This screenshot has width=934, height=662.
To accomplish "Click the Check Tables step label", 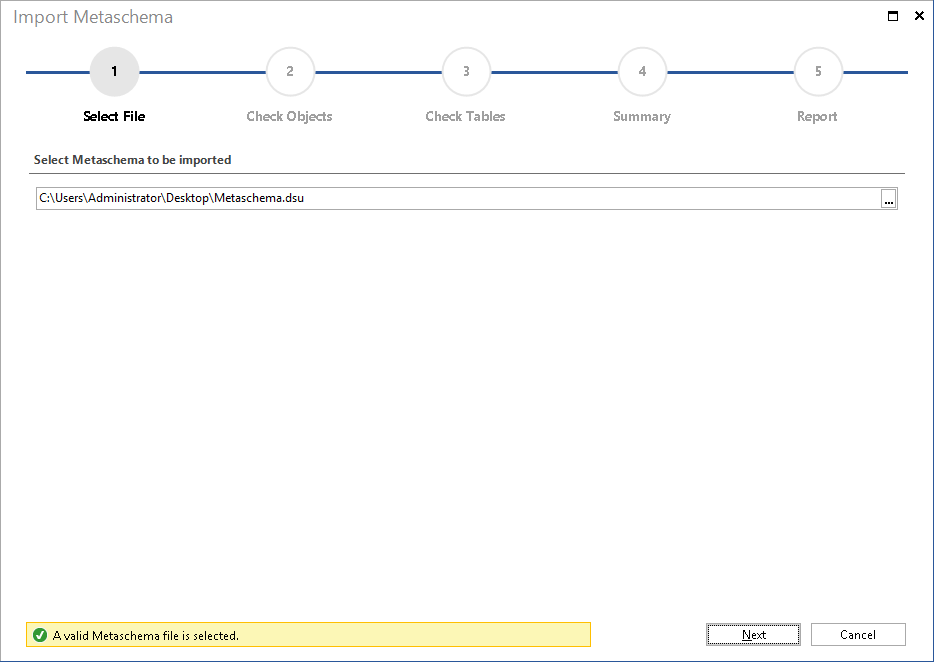I will (465, 116).
